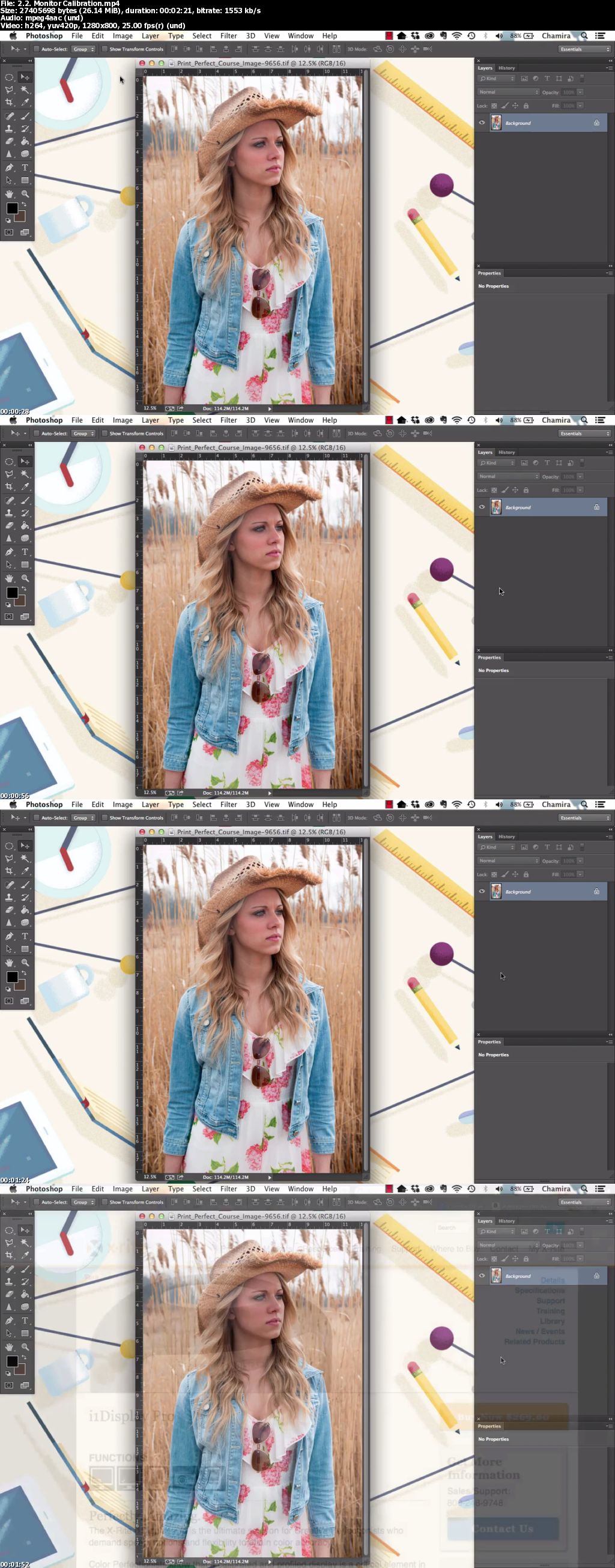The height and width of the screenshot is (1568, 615).
Task: Switch to the History tab in the 00:00:28 frame
Action: [507, 68]
